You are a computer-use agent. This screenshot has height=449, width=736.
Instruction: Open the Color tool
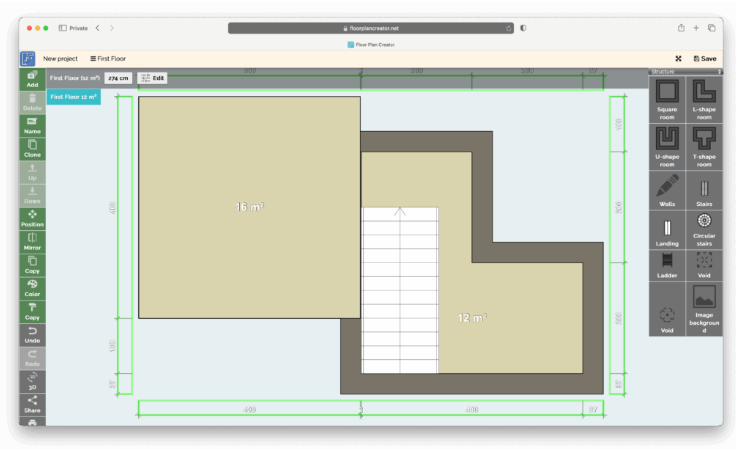click(x=32, y=288)
